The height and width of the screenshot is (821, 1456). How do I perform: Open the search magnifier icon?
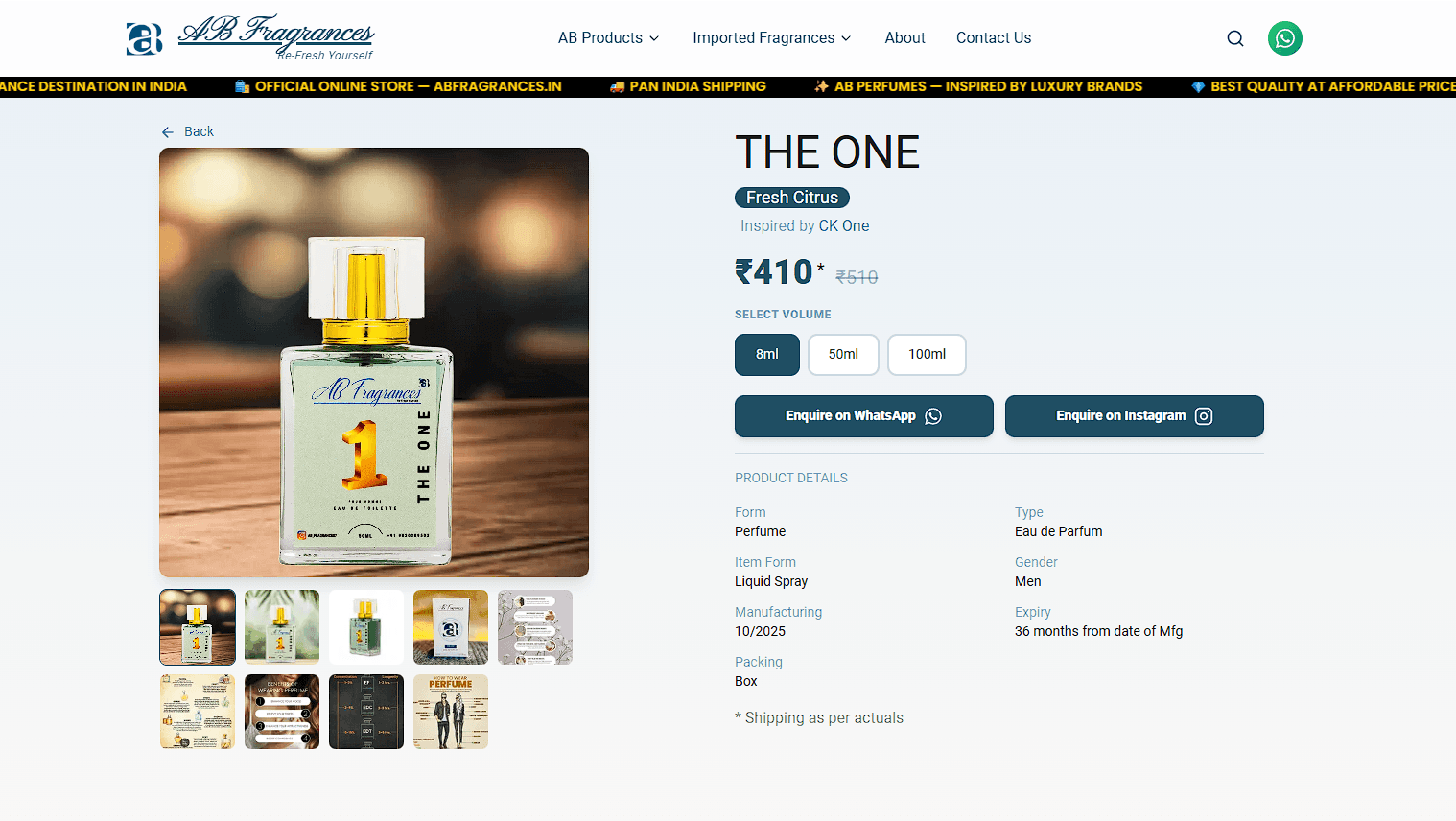pyautogui.click(x=1235, y=38)
